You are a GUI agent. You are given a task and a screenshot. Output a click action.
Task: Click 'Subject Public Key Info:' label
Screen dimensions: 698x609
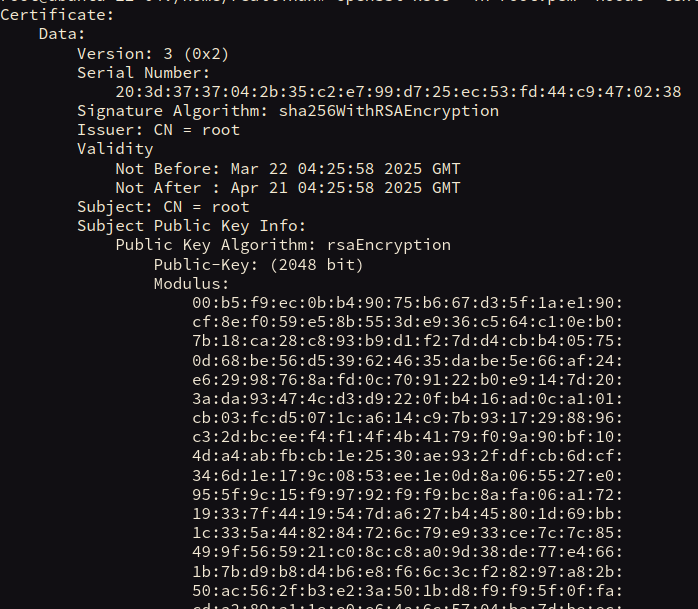click(x=191, y=227)
